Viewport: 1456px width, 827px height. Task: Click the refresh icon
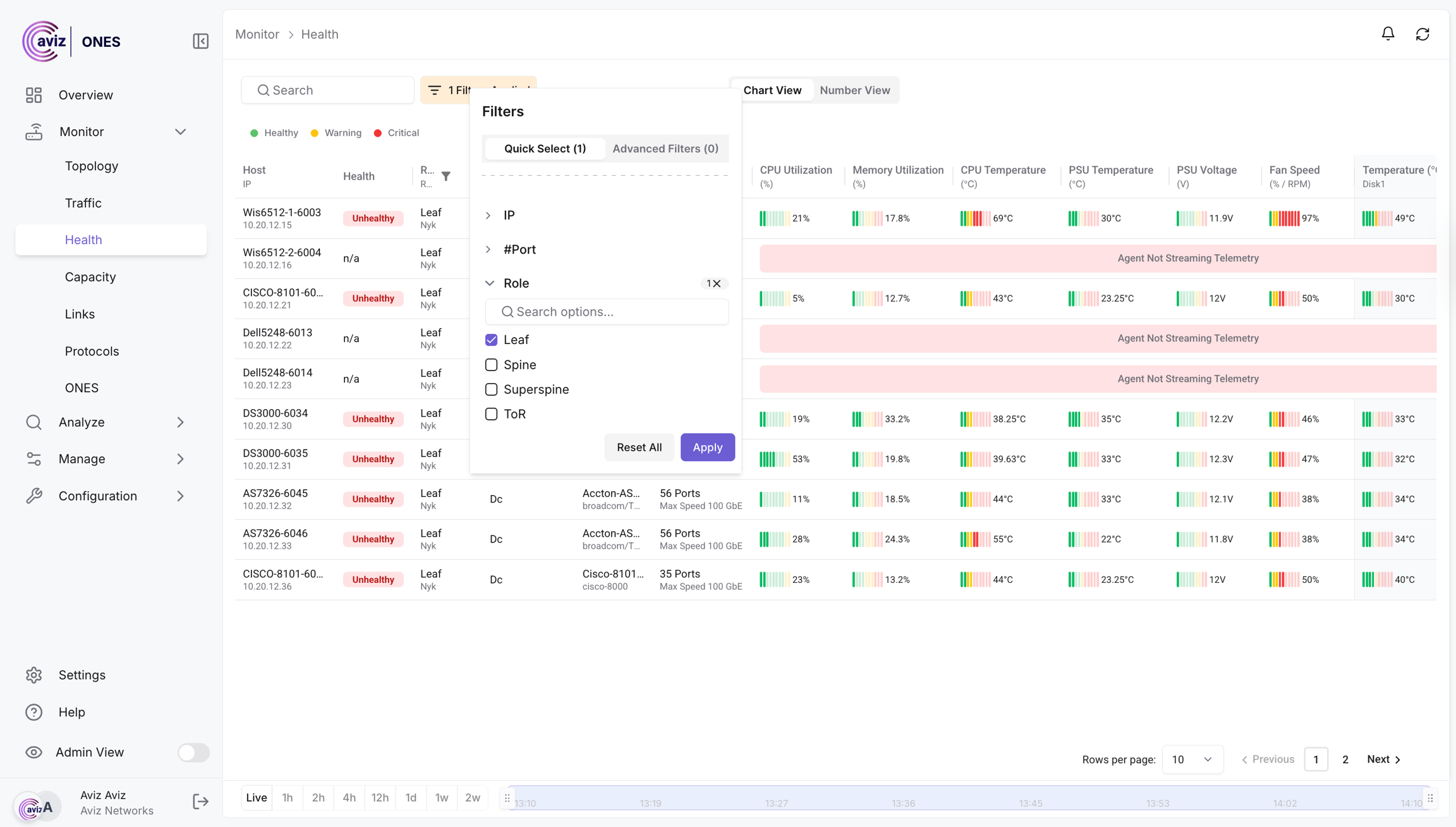click(x=1423, y=34)
